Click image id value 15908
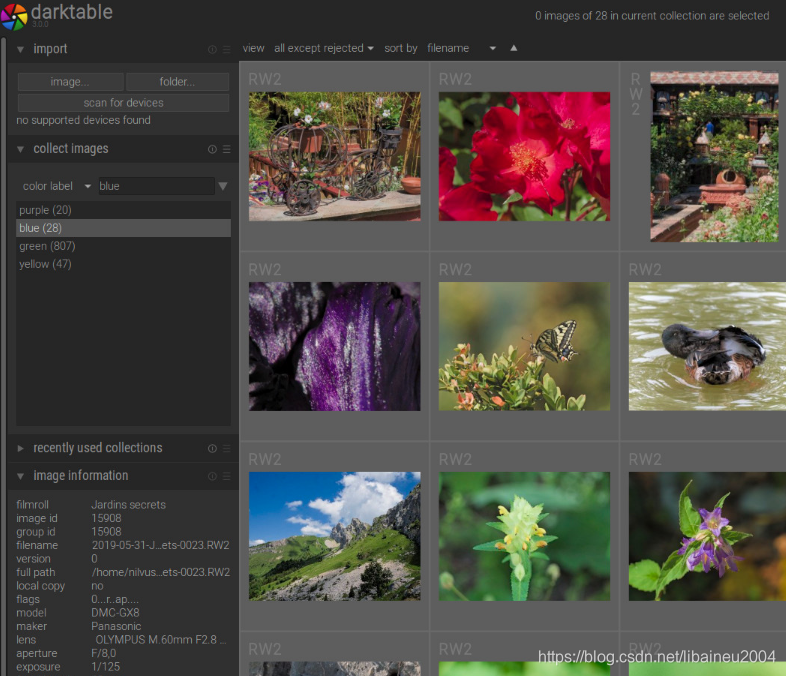This screenshot has height=676, width=786. pos(106,518)
